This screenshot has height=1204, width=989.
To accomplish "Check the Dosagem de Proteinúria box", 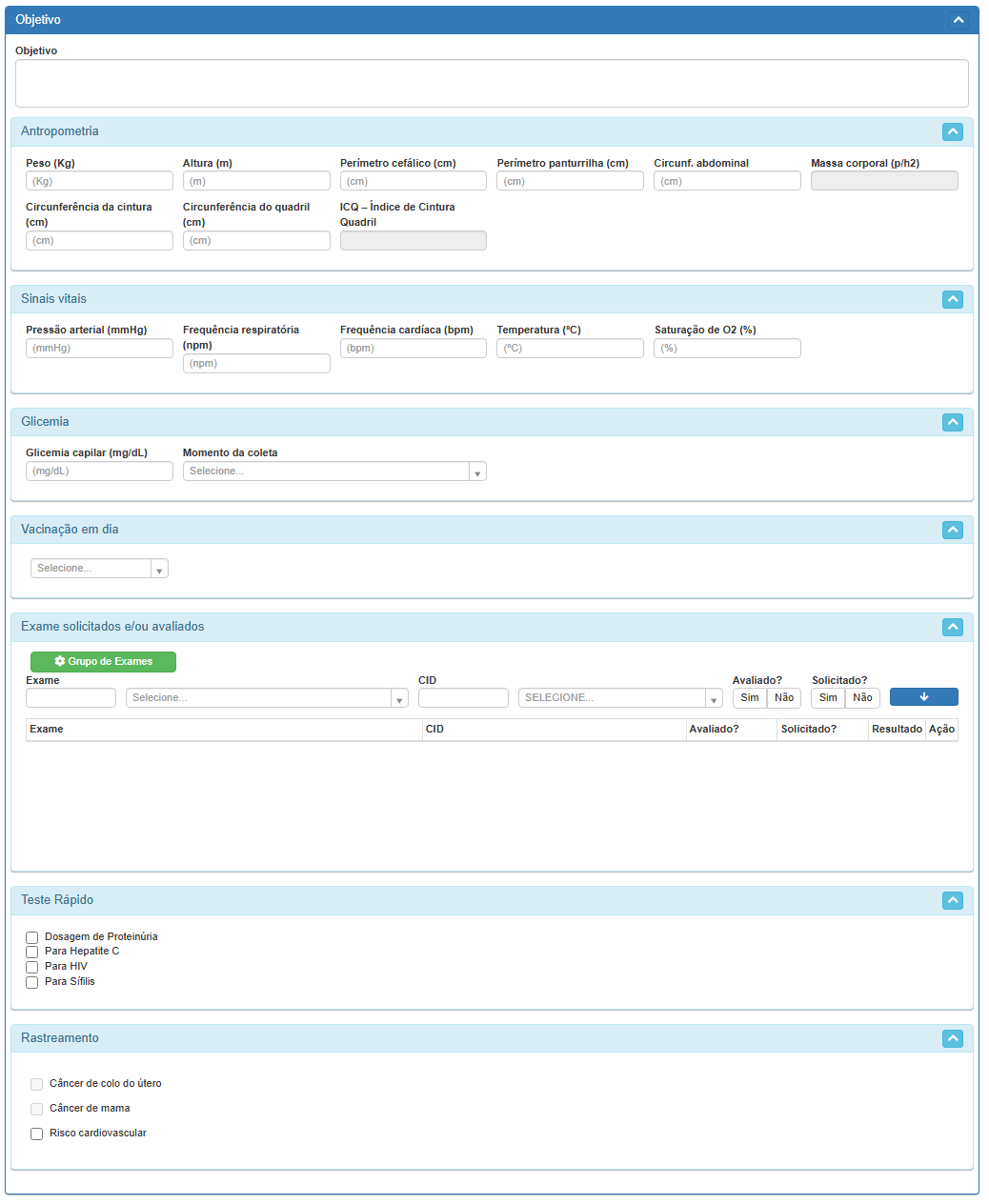I will tap(32, 937).
